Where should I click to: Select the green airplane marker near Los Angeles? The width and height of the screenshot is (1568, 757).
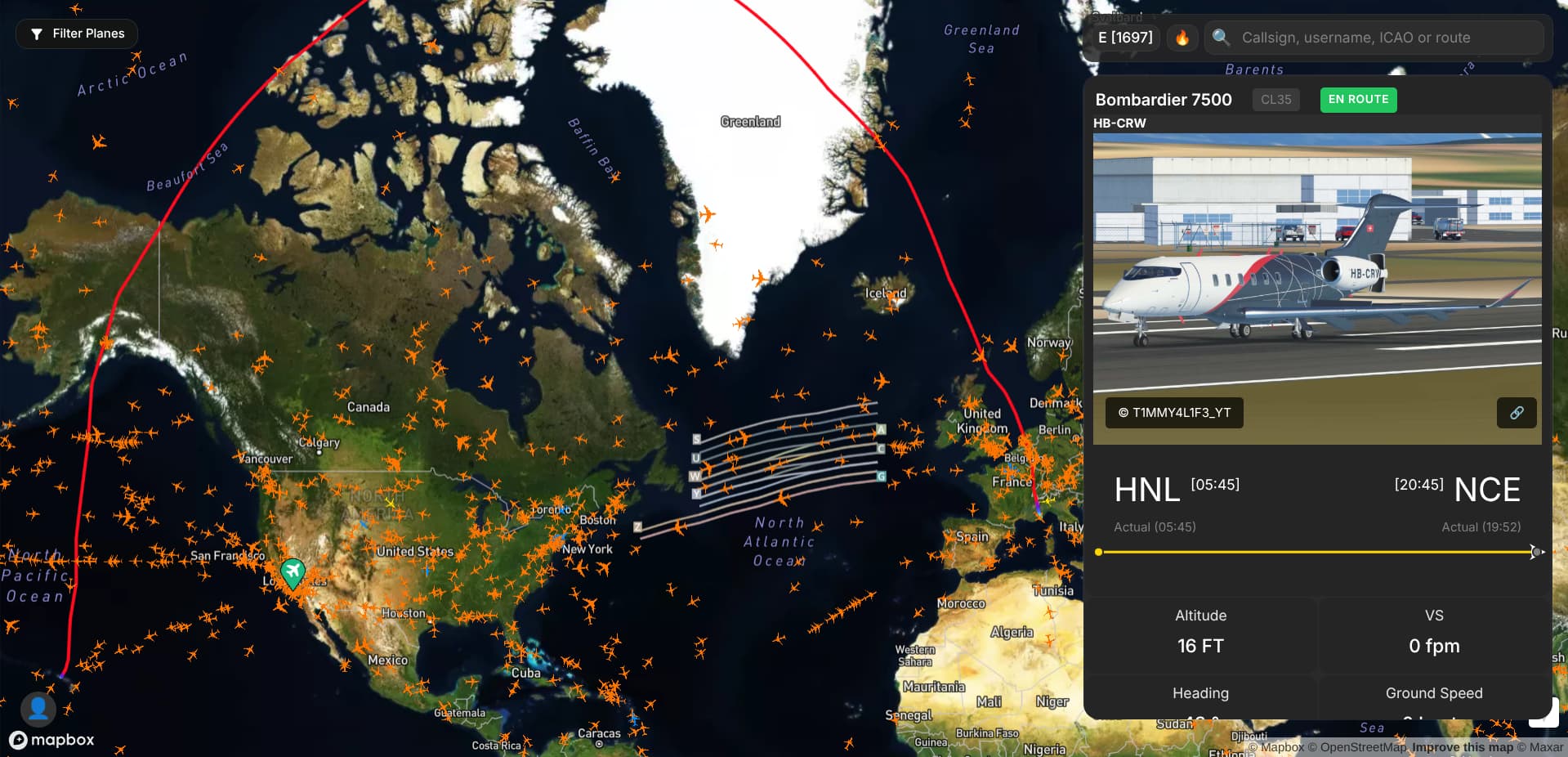[x=293, y=573]
